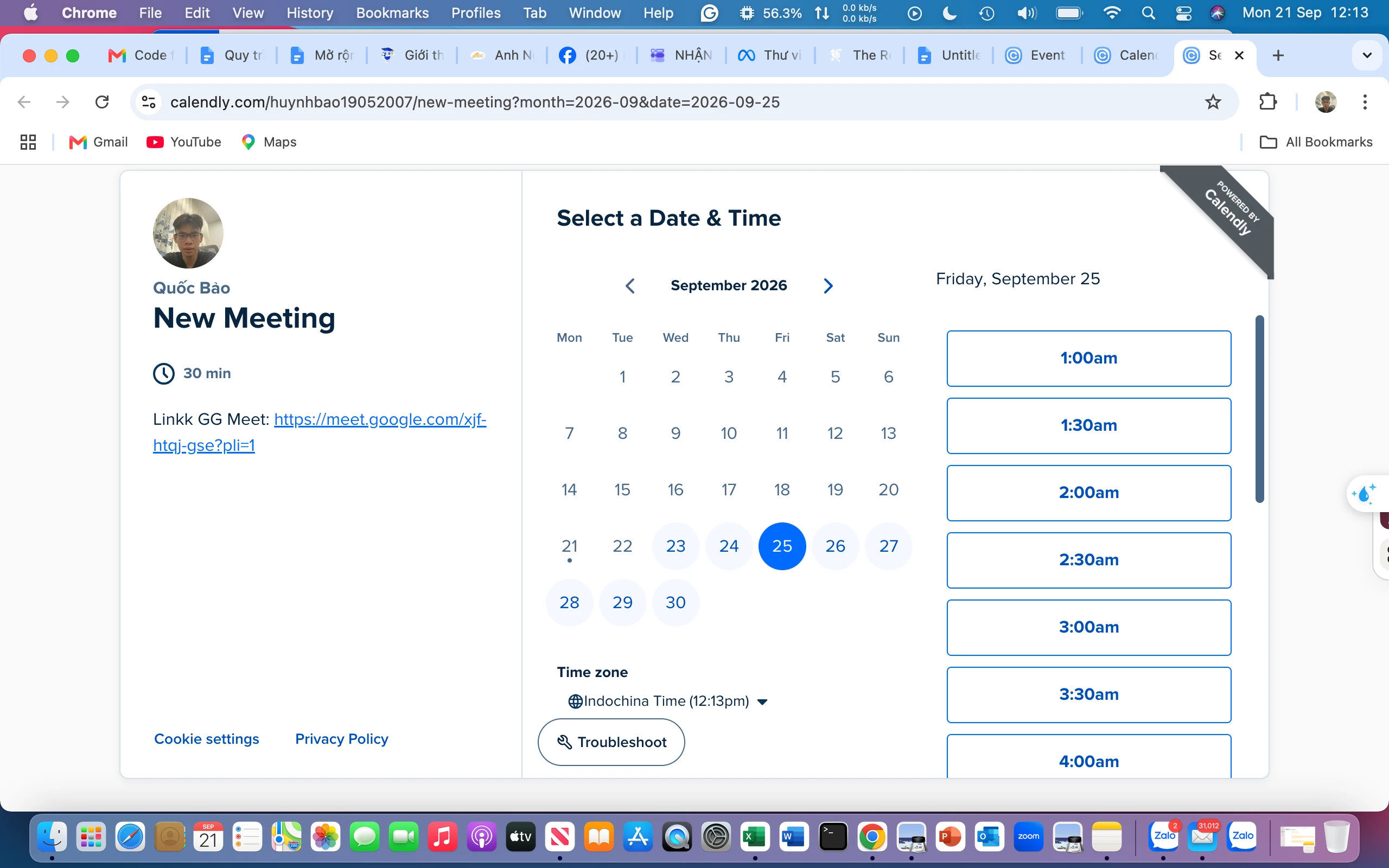Advance to next month with right chevron
The height and width of the screenshot is (868, 1389).
tap(827, 286)
